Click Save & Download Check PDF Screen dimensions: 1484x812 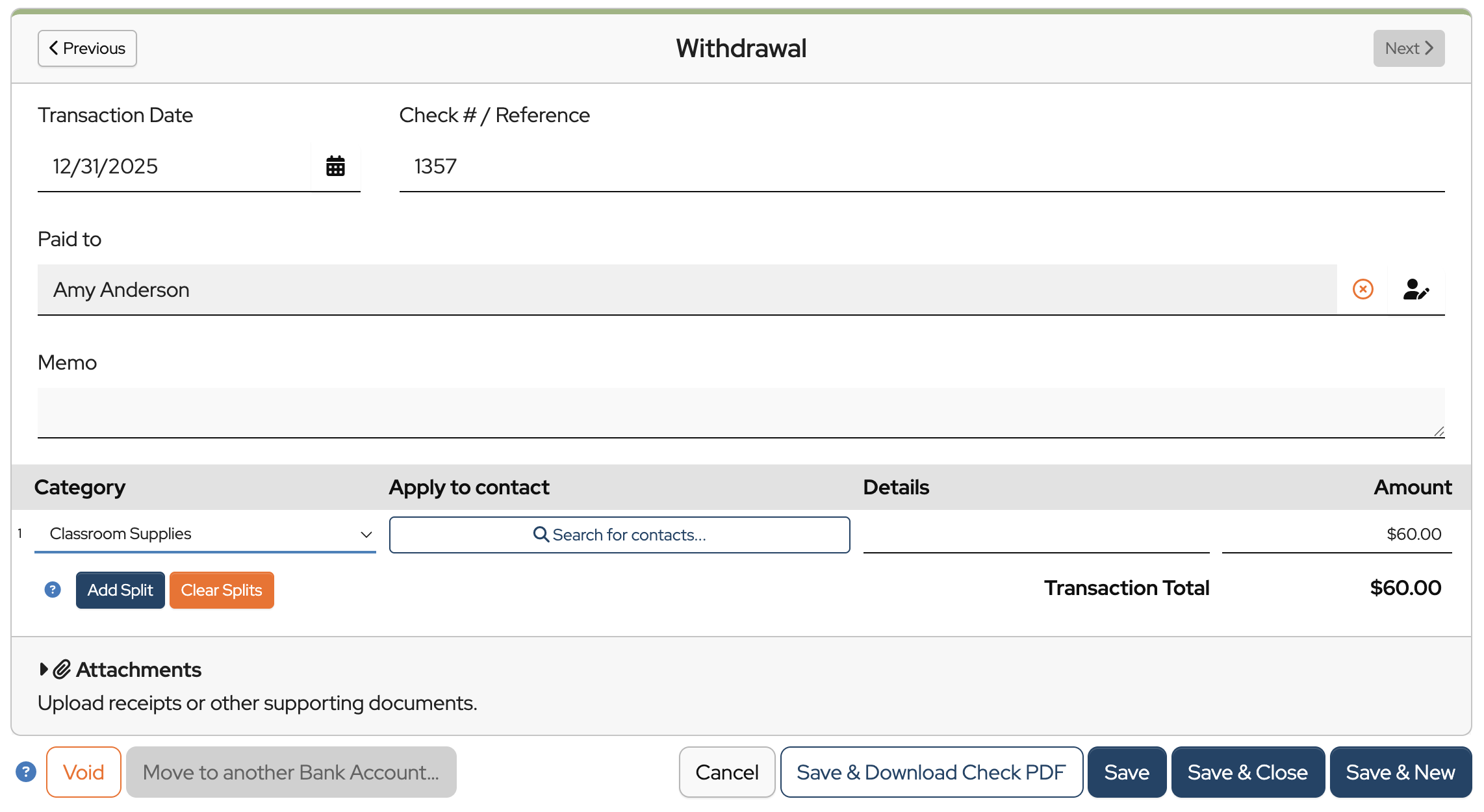pos(930,772)
